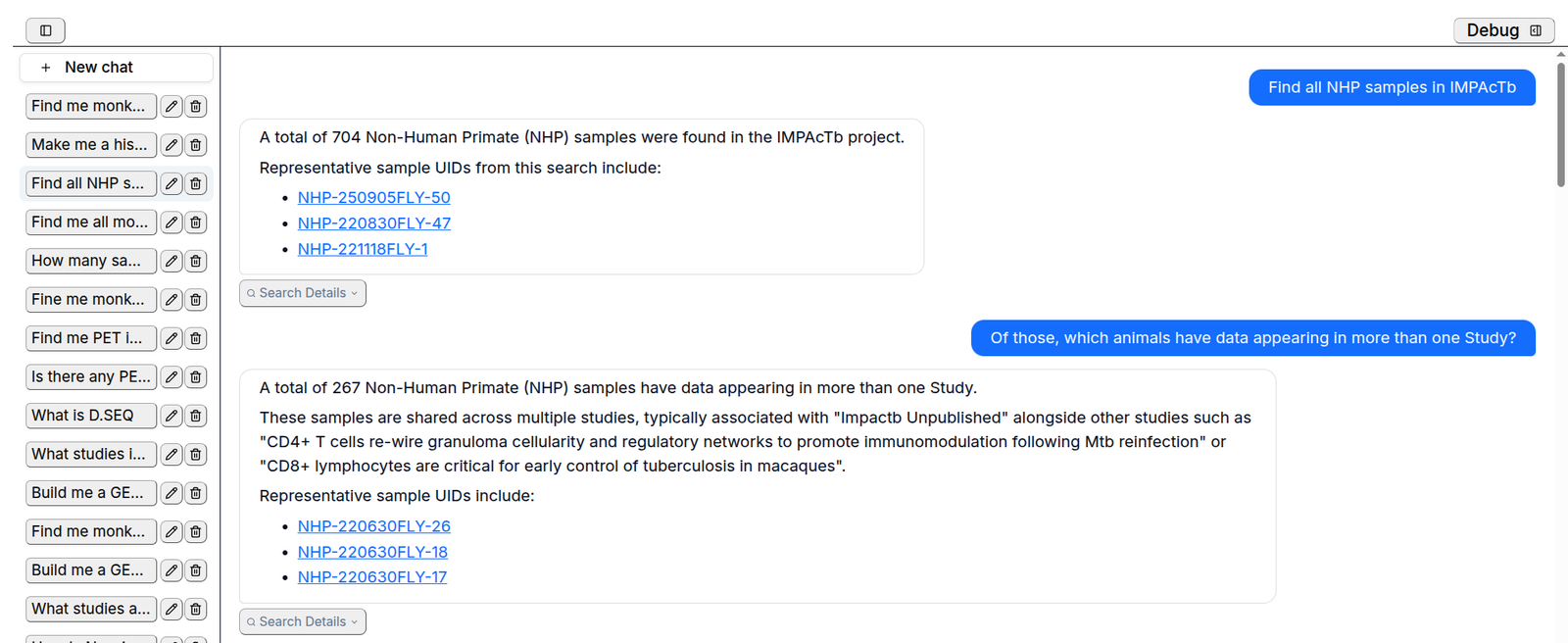Open the 'Find me all mo...' chat
The image size is (1568, 643).
tap(91, 223)
